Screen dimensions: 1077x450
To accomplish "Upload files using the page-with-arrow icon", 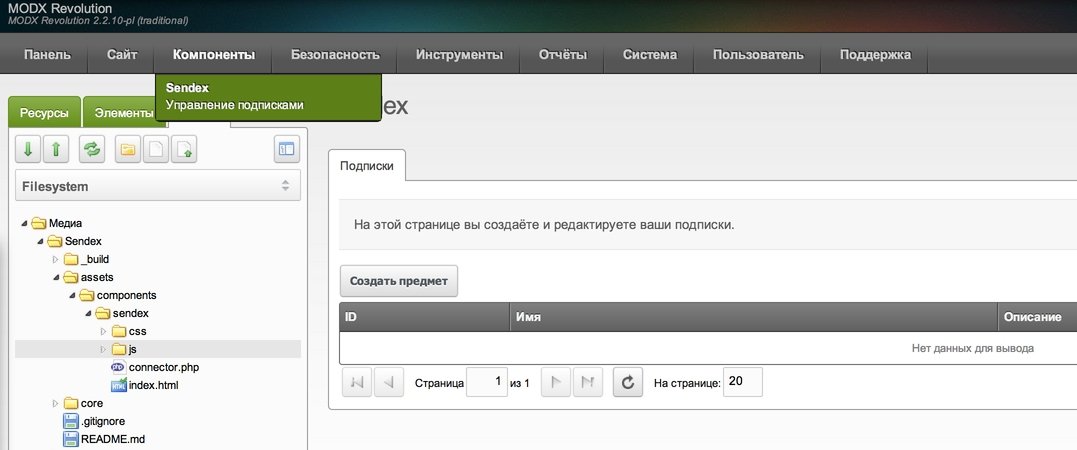I will [x=183, y=149].
